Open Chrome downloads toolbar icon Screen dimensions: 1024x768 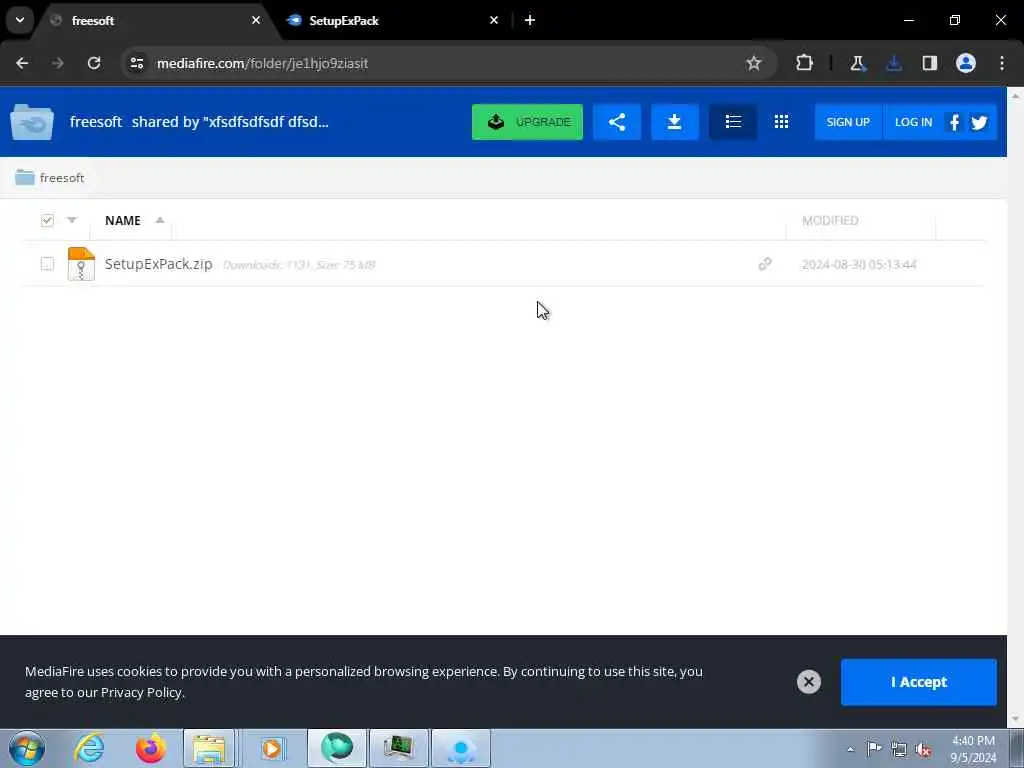click(x=893, y=63)
